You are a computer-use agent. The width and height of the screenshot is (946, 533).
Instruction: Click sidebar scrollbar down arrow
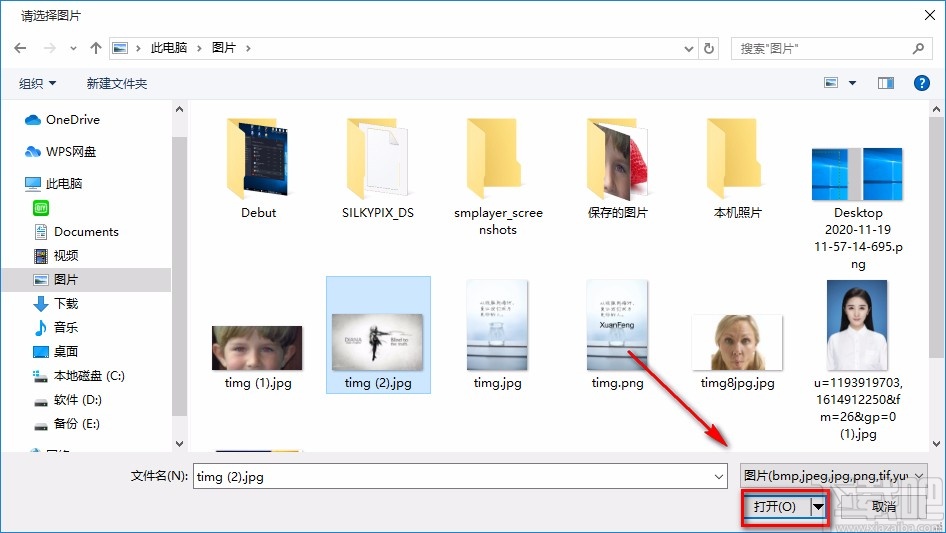(179, 444)
